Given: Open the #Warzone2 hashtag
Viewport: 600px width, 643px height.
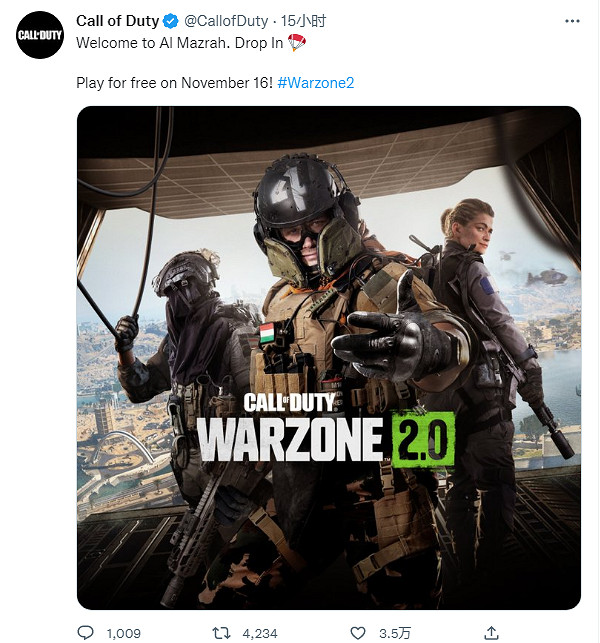Looking at the screenshot, I should coord(317,82).
